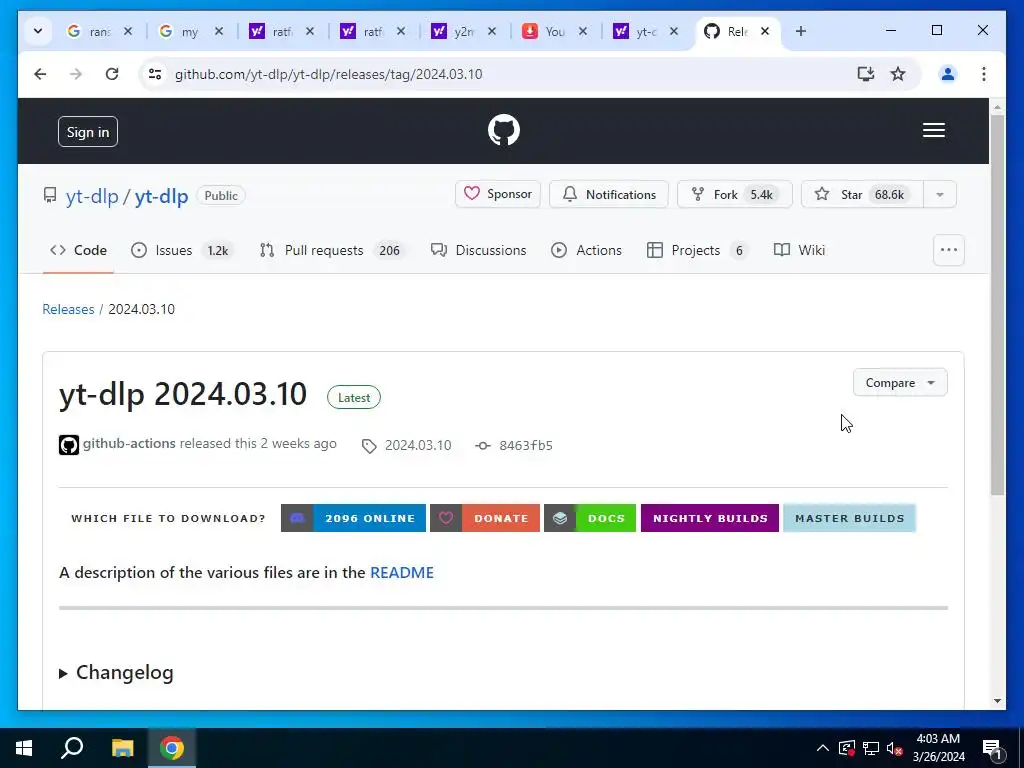Open Notifications bell button
The height and width of the screenshot is (768, 1024).
coord(609,194)
